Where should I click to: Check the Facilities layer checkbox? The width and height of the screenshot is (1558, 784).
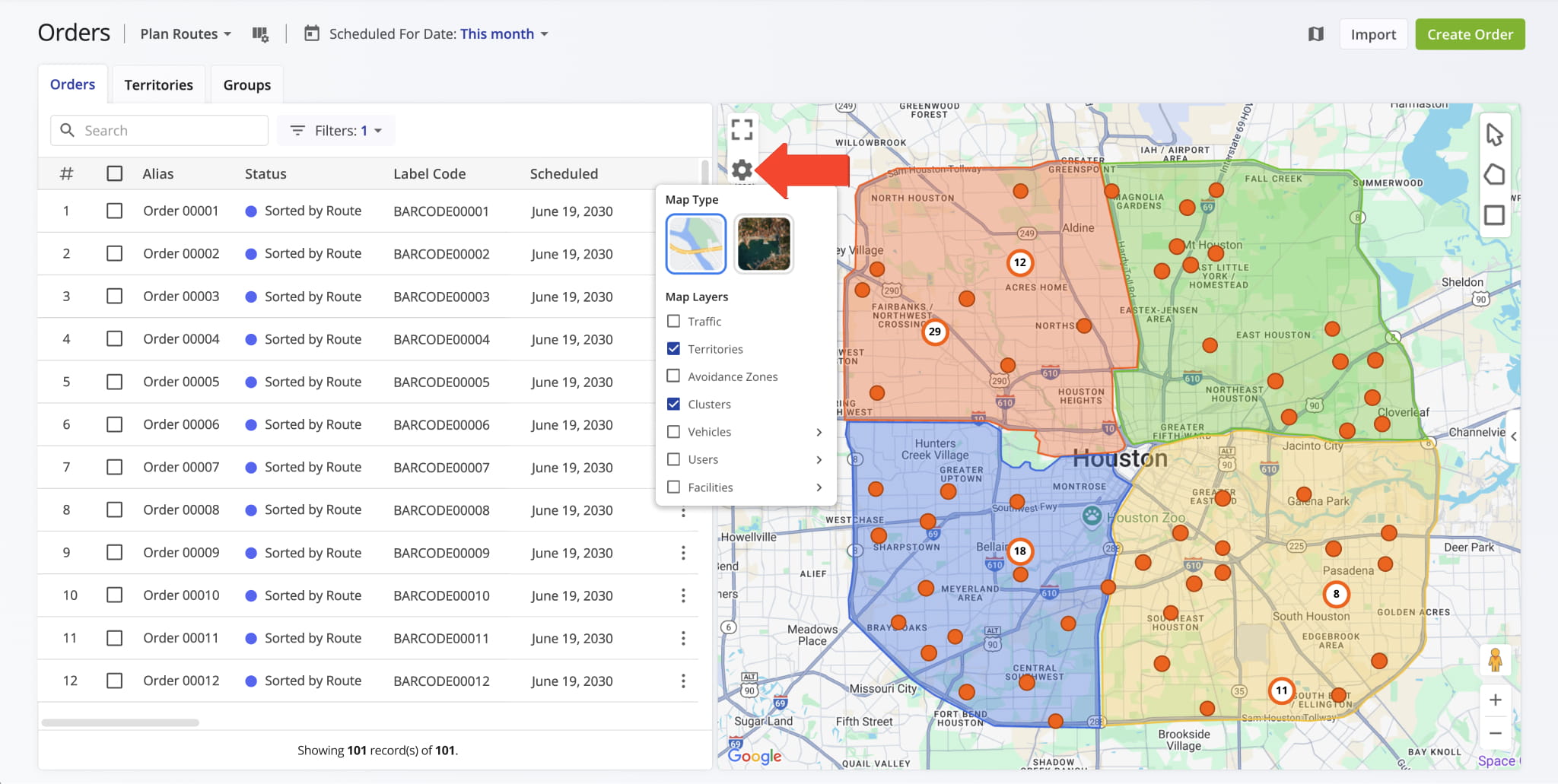coord(673,487)
